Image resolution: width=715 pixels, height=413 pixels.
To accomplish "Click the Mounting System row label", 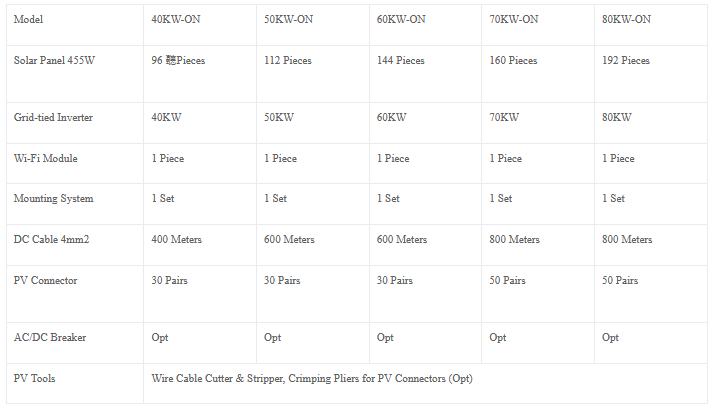I will [x=53, y=199].
